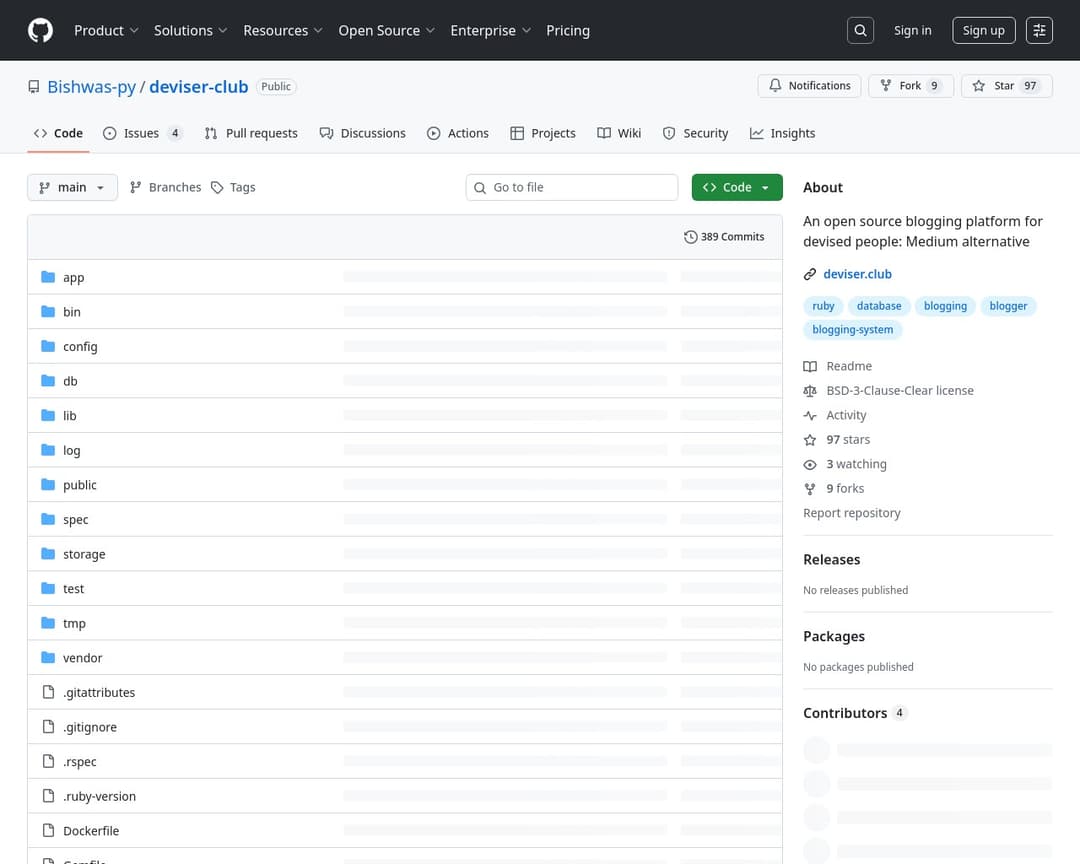Open the Pull requests tab
The height and width of the screenshot is (864, 1080).
(x=251, y=133)
